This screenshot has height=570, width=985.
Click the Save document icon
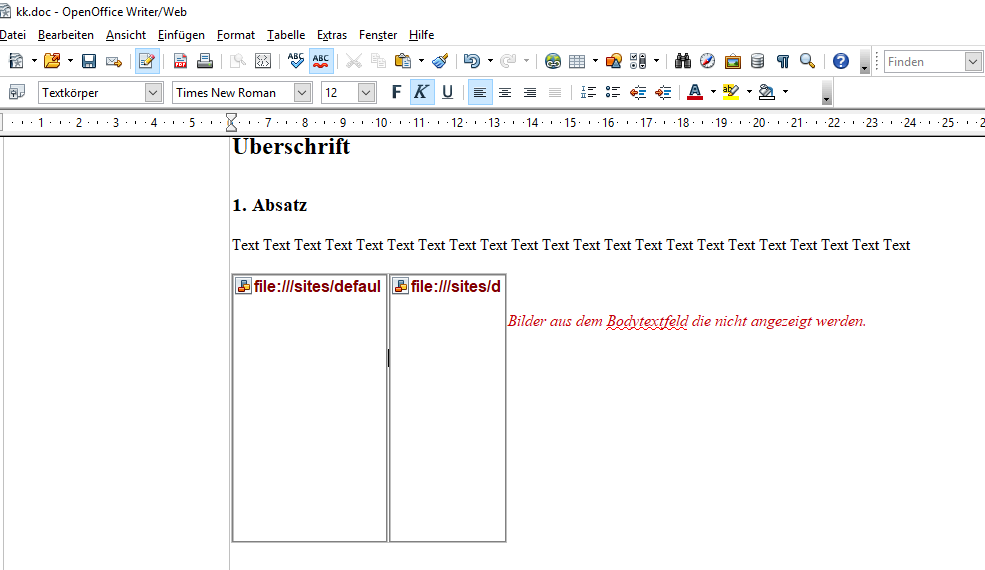point(89,61)
